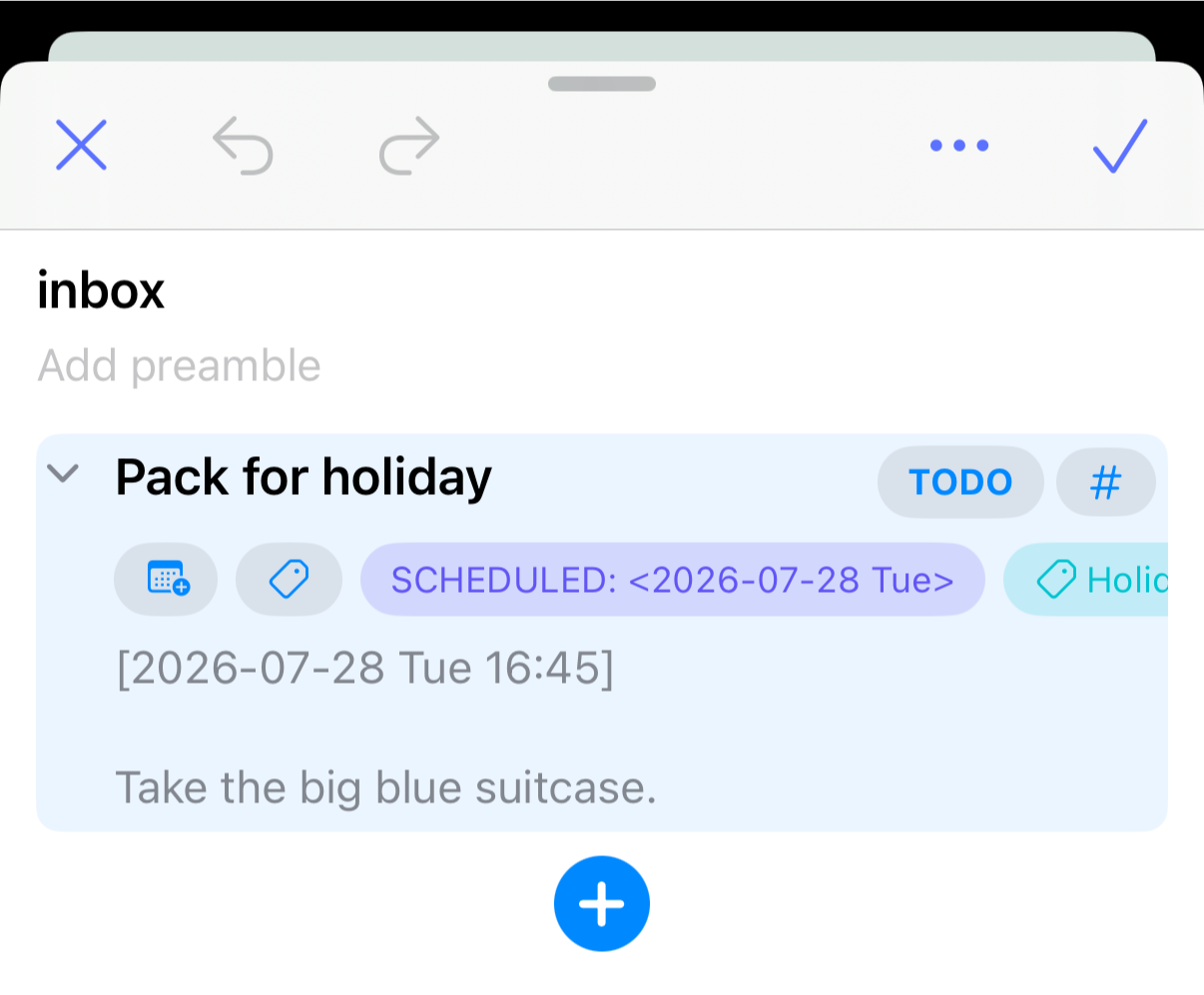Add a date with the calendar-plus icon
Image resolution: width=1204 pixels, height=995 pixels.
(166, 579)
